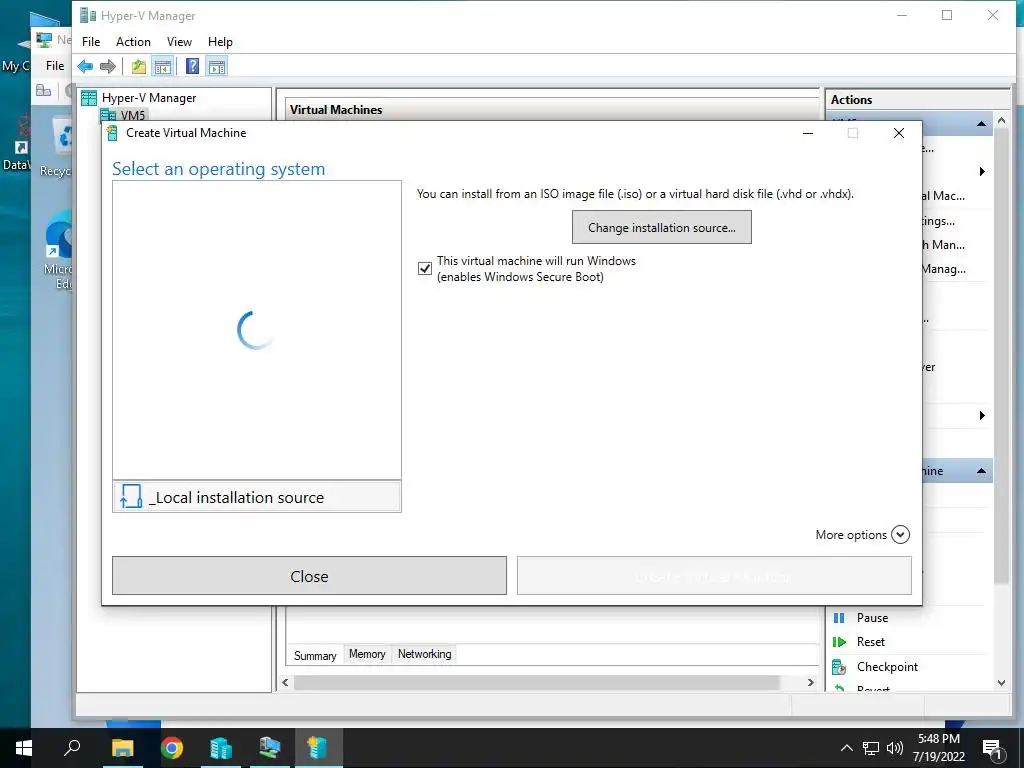Viewport: 1024px width, 768px height.
Task: Switch to the monitor app taskbar icon
Action: tap(269, 748)
